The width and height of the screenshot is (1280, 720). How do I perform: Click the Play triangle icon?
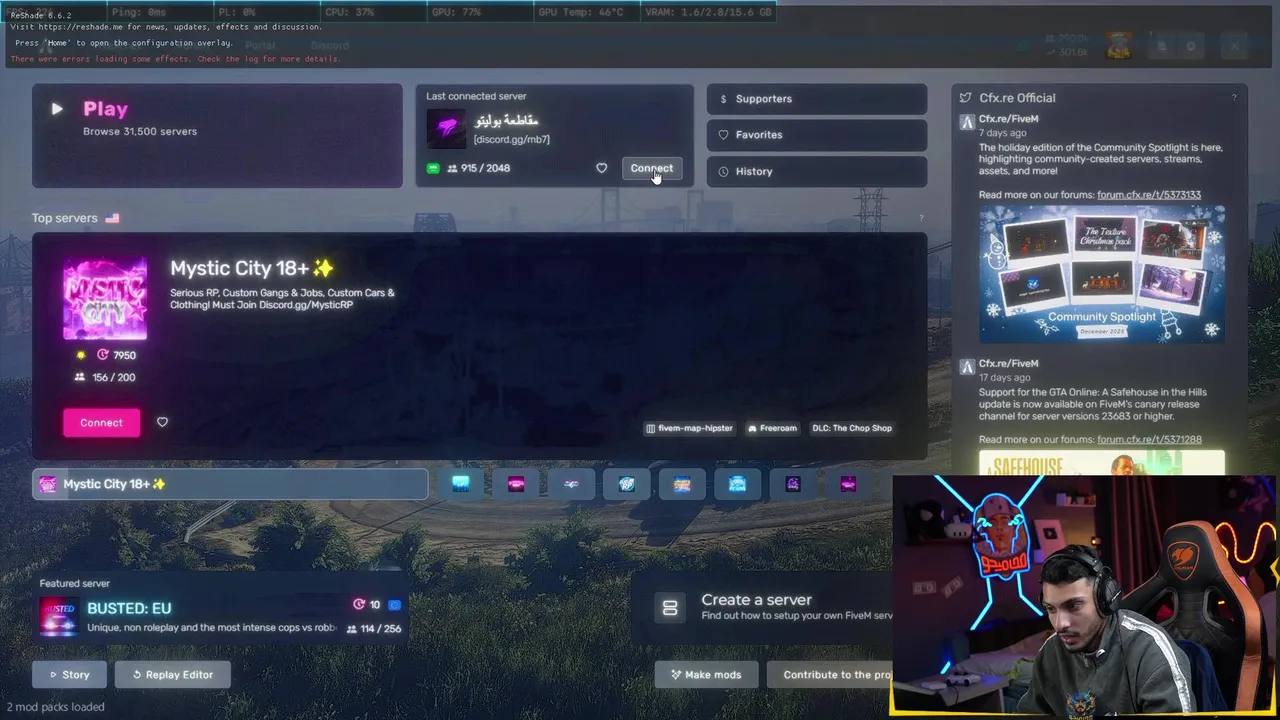tap(57, 109)
